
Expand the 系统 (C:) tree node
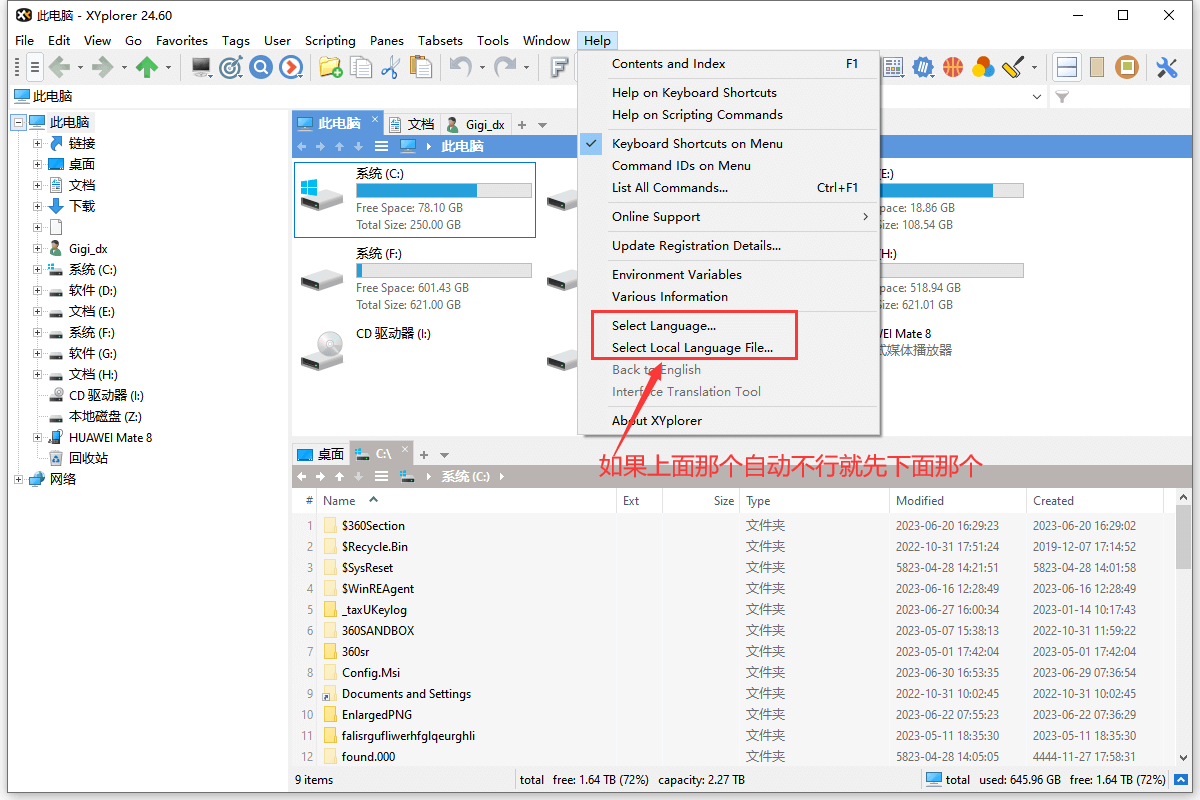[37, 270]
